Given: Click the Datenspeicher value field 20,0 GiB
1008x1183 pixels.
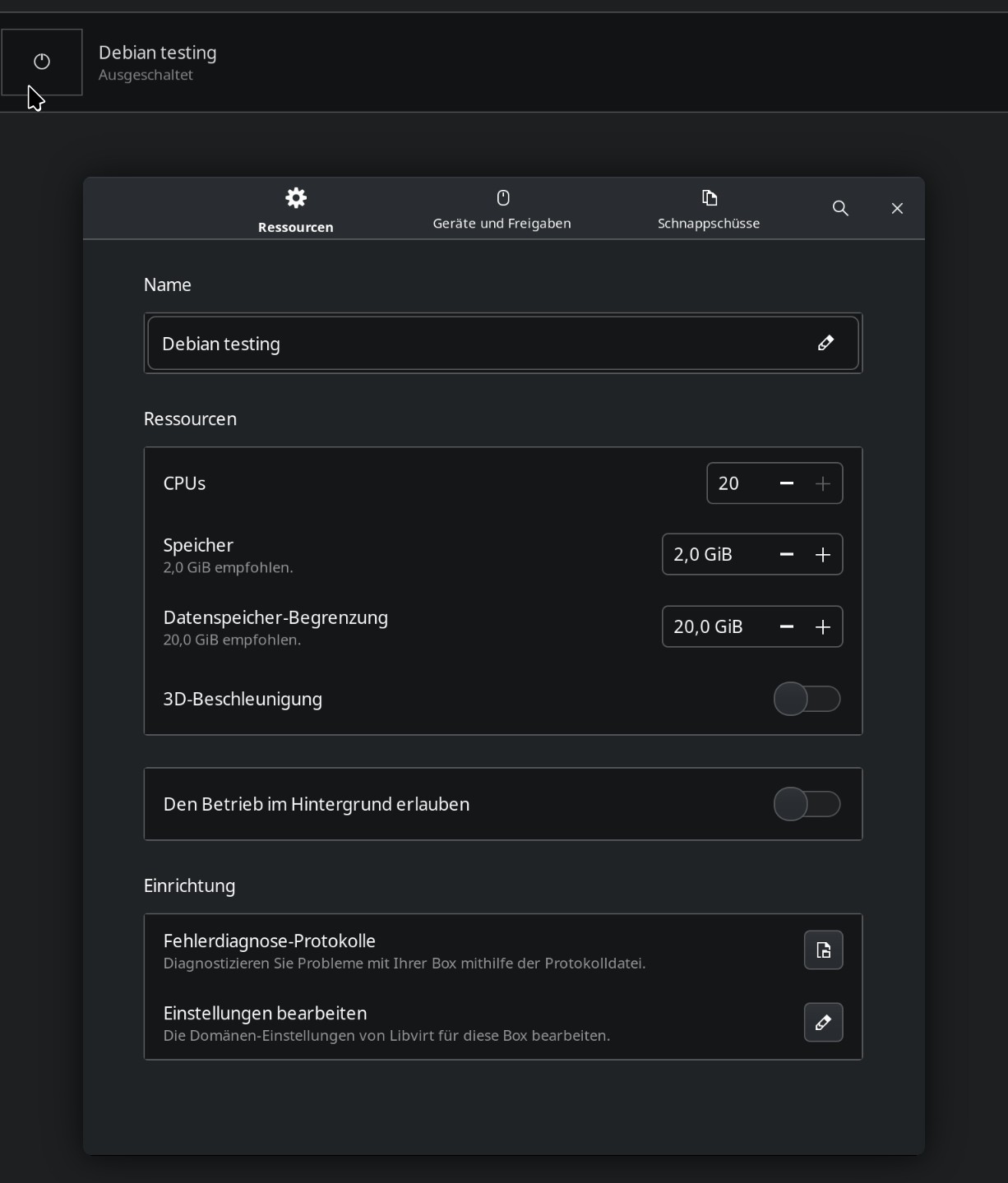Looking at the screenshot, I should coord(713,627).
